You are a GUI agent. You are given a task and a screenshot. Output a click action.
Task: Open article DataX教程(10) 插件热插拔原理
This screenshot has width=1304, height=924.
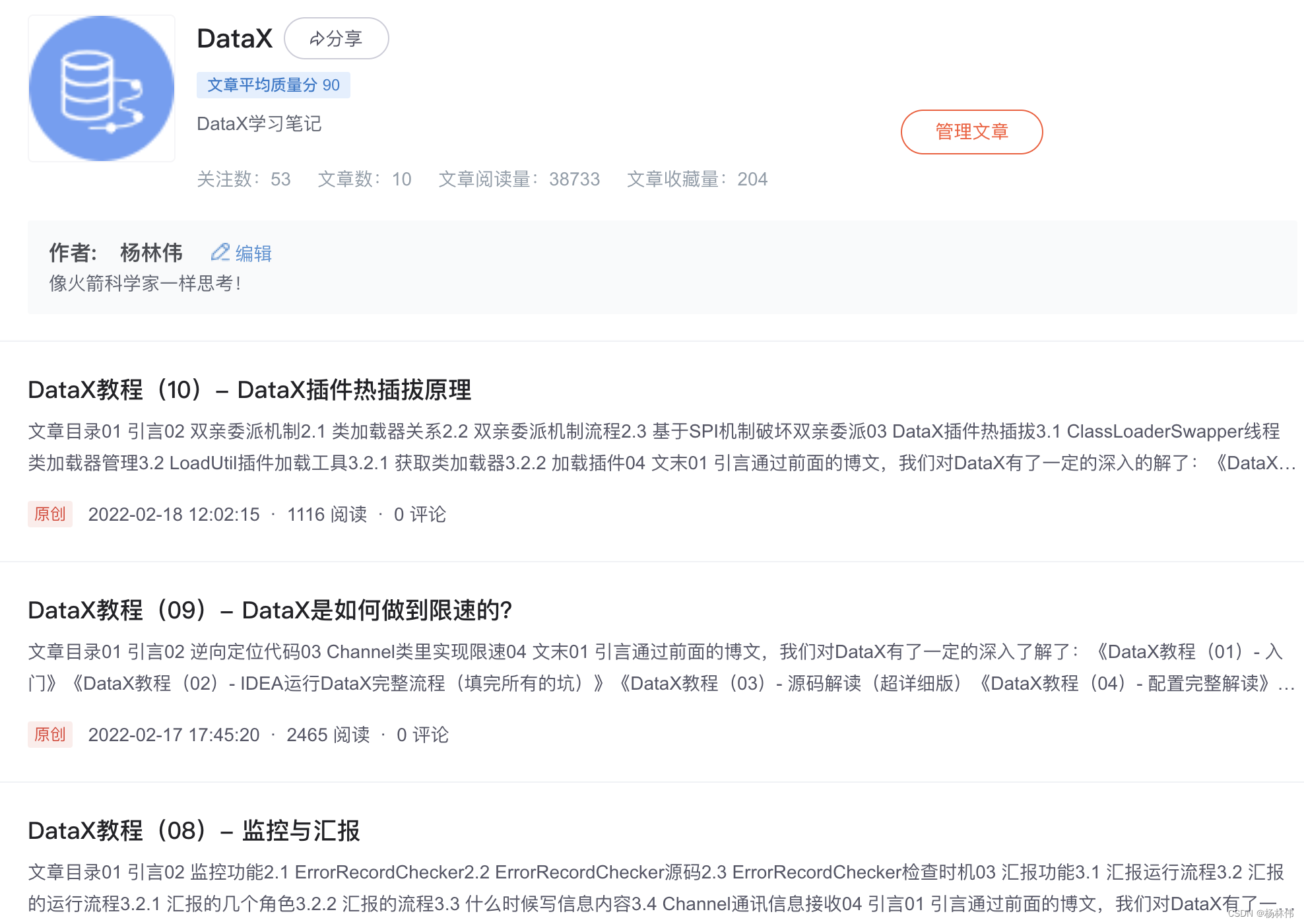249,390
